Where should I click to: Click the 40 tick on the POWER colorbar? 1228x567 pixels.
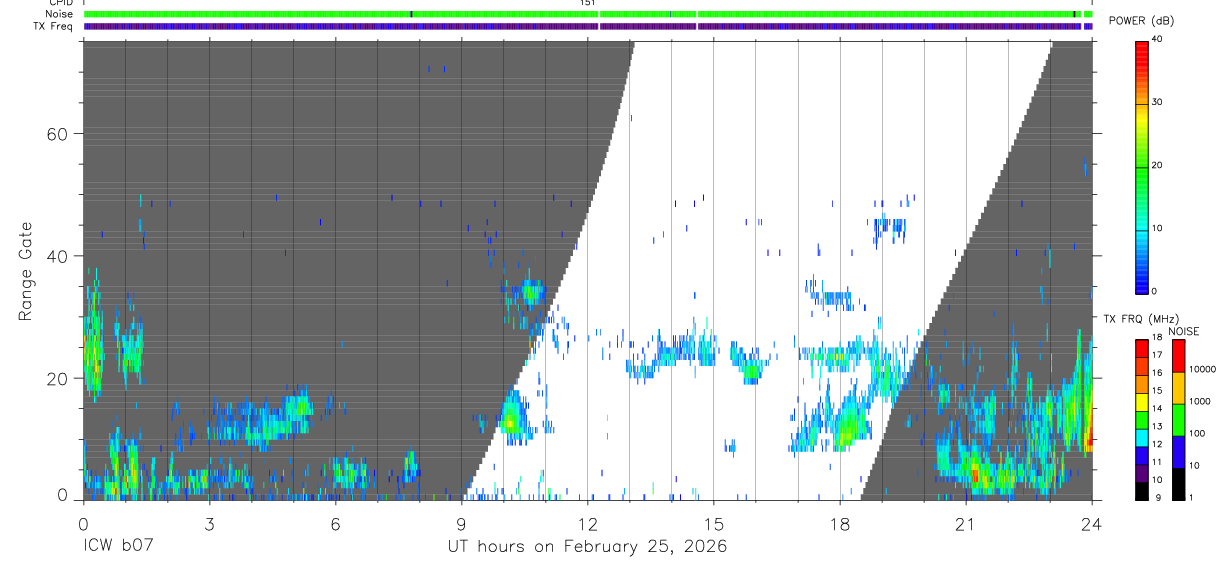tap(1157, 39)
